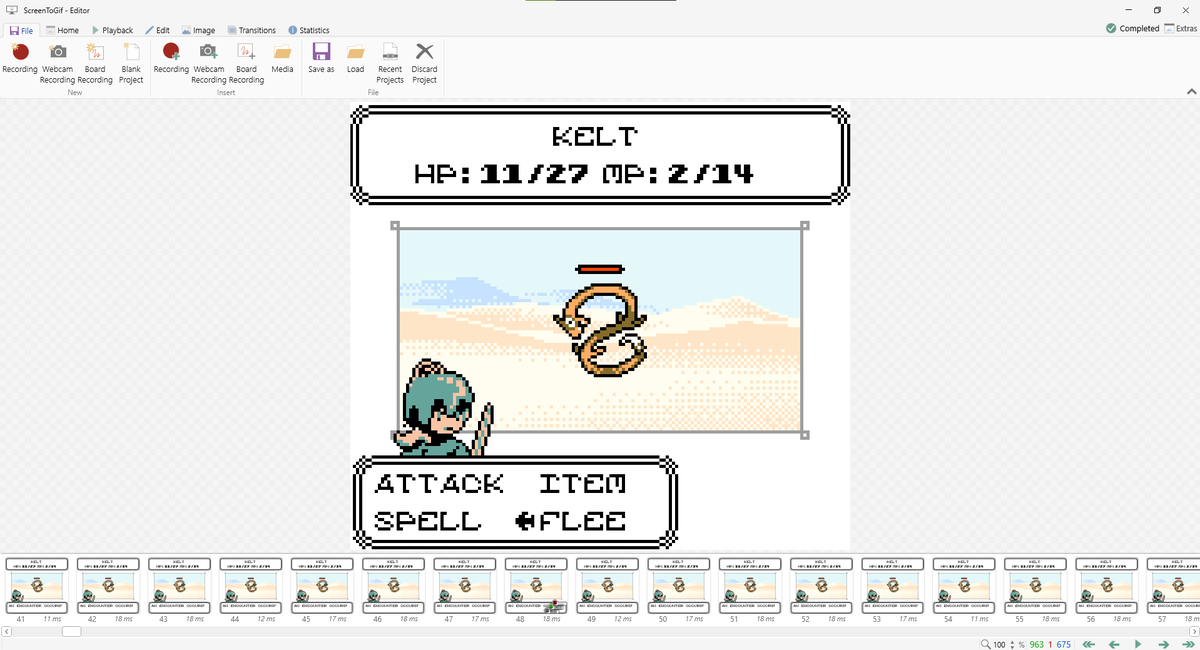Click the zoom magnifier icon

[x=986, y=644]
